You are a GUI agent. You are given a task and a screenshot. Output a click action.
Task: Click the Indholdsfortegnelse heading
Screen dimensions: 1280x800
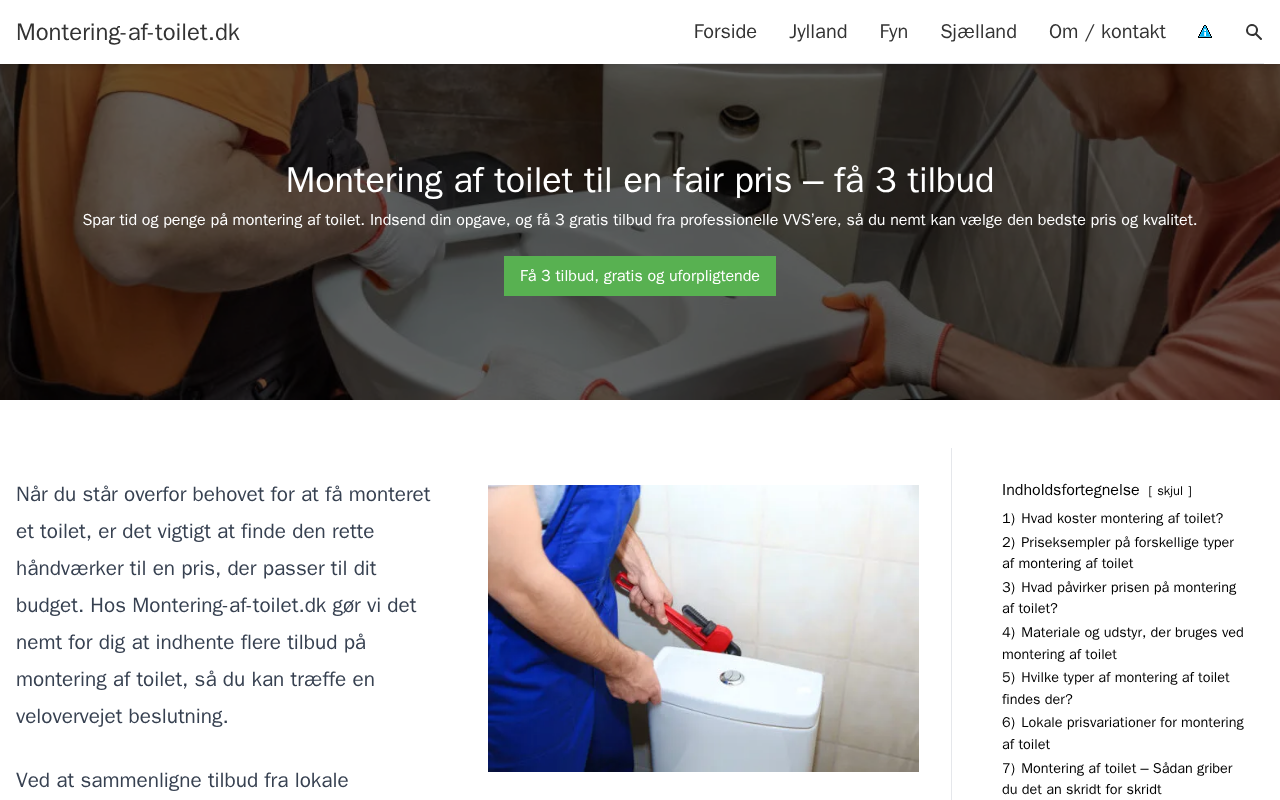tap(1071, 490)
